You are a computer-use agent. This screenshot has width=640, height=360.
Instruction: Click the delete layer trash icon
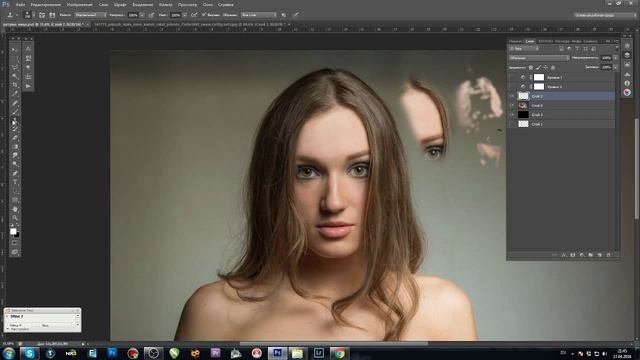coord(608,255)
